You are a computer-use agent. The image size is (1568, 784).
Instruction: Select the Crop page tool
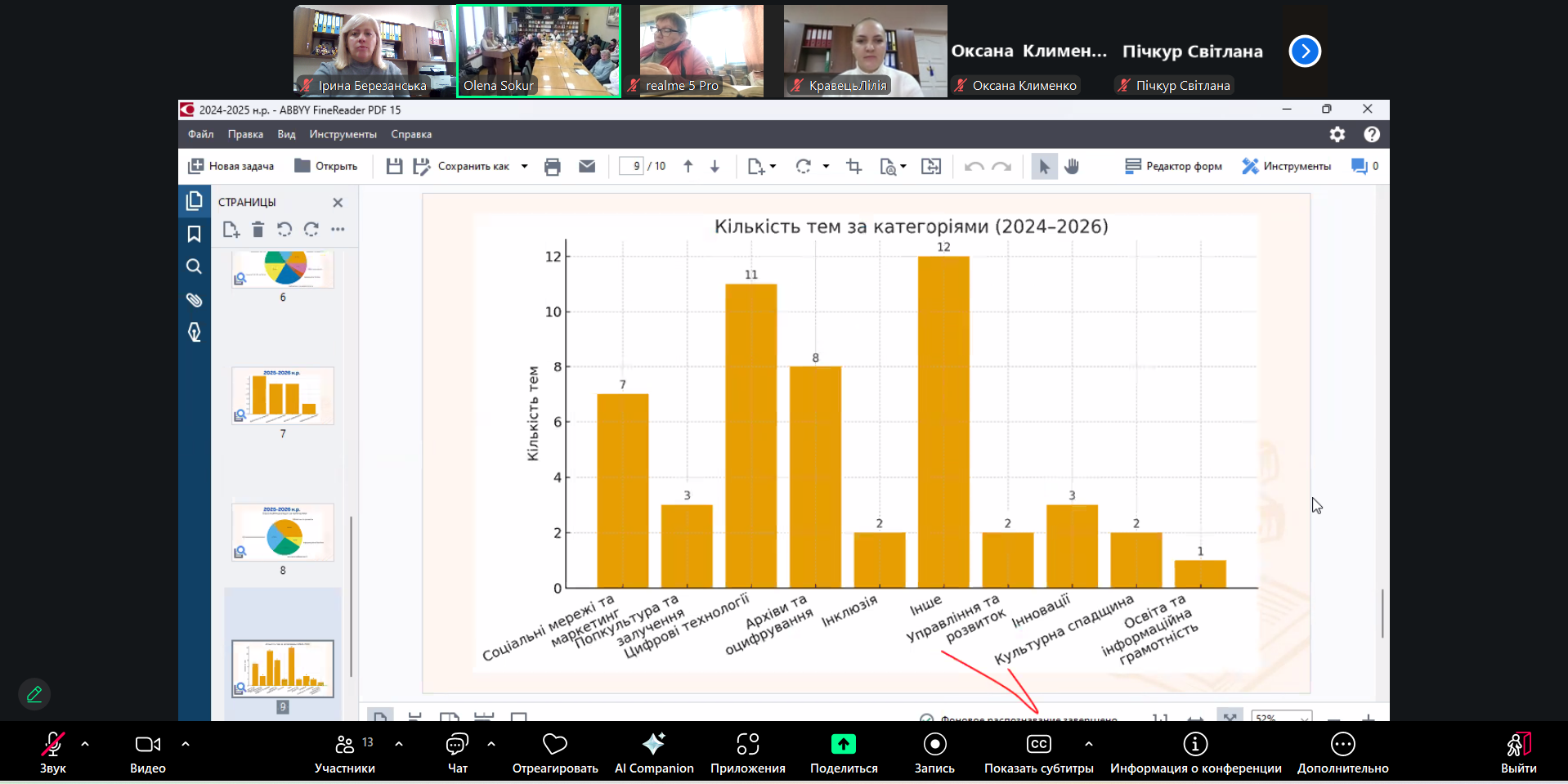(x=854, y=167)
